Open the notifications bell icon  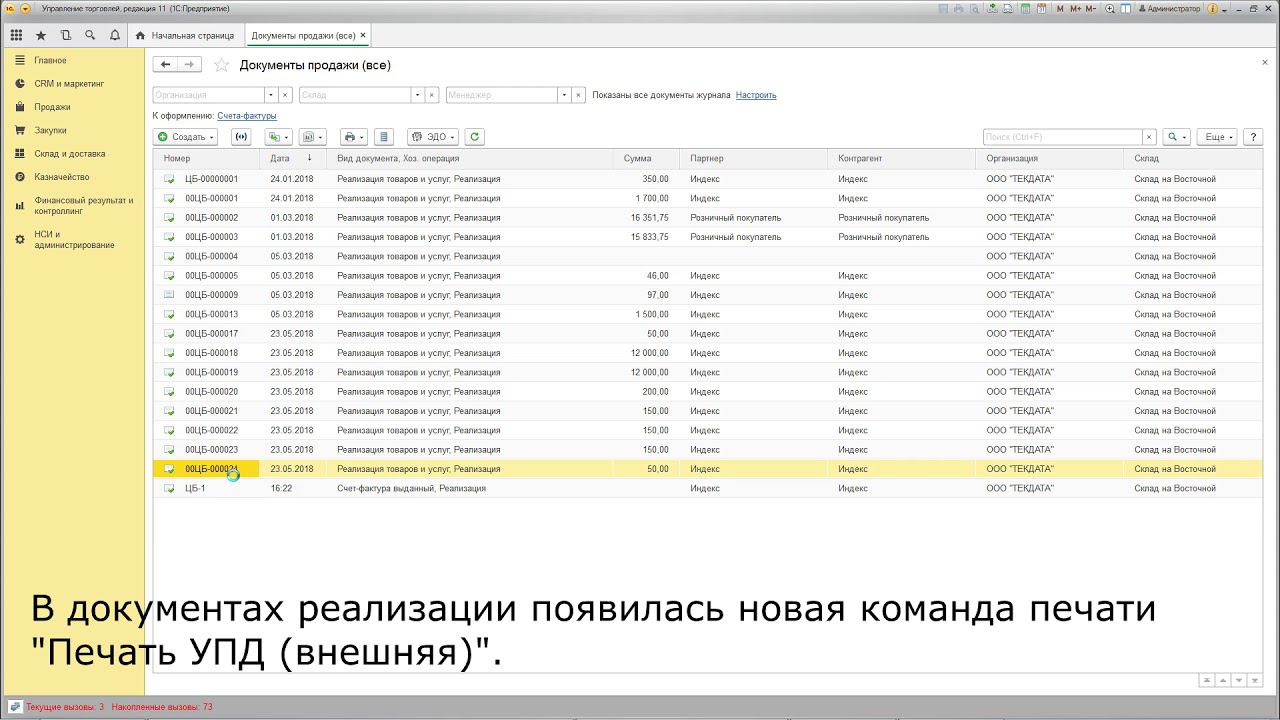tap(115, 35)
